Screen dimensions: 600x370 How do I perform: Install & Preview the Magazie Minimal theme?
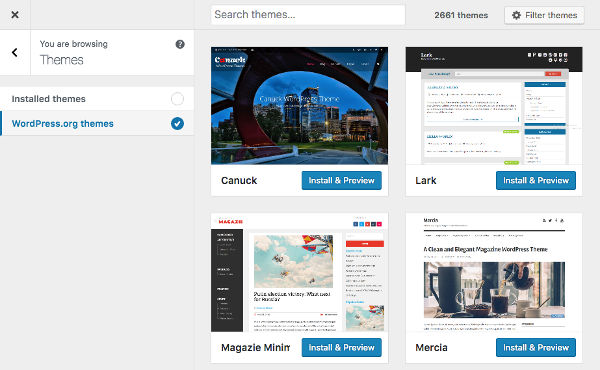pos(341,347)
